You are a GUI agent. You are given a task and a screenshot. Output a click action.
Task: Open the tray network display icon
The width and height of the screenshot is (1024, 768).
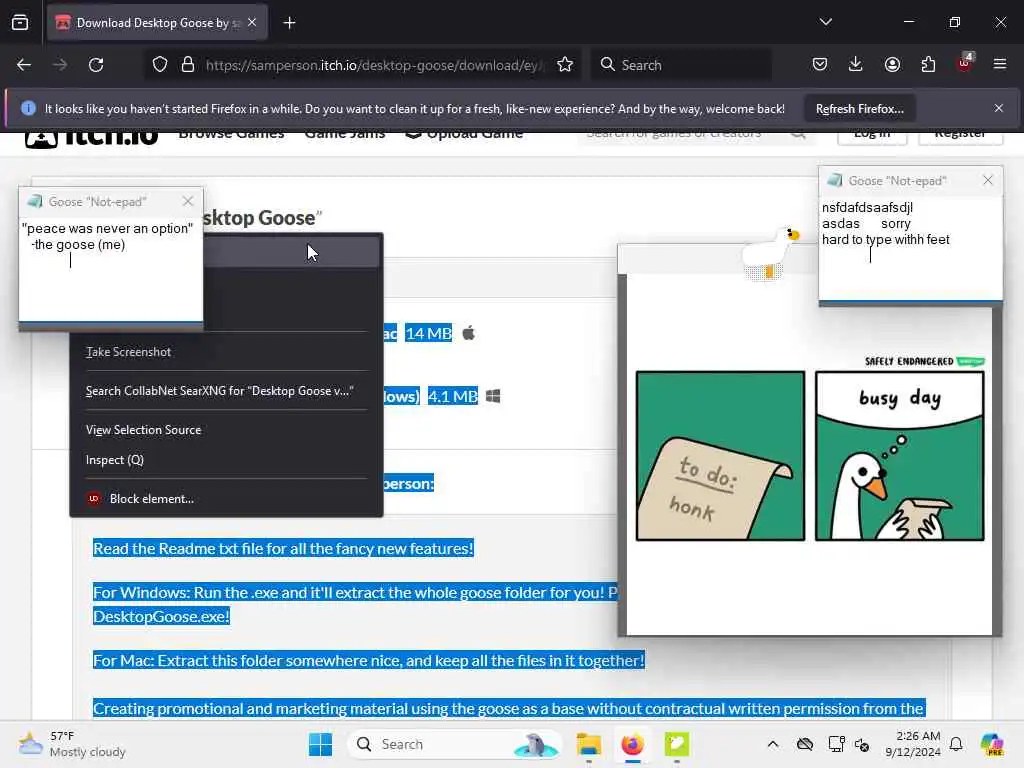[836, 744]
